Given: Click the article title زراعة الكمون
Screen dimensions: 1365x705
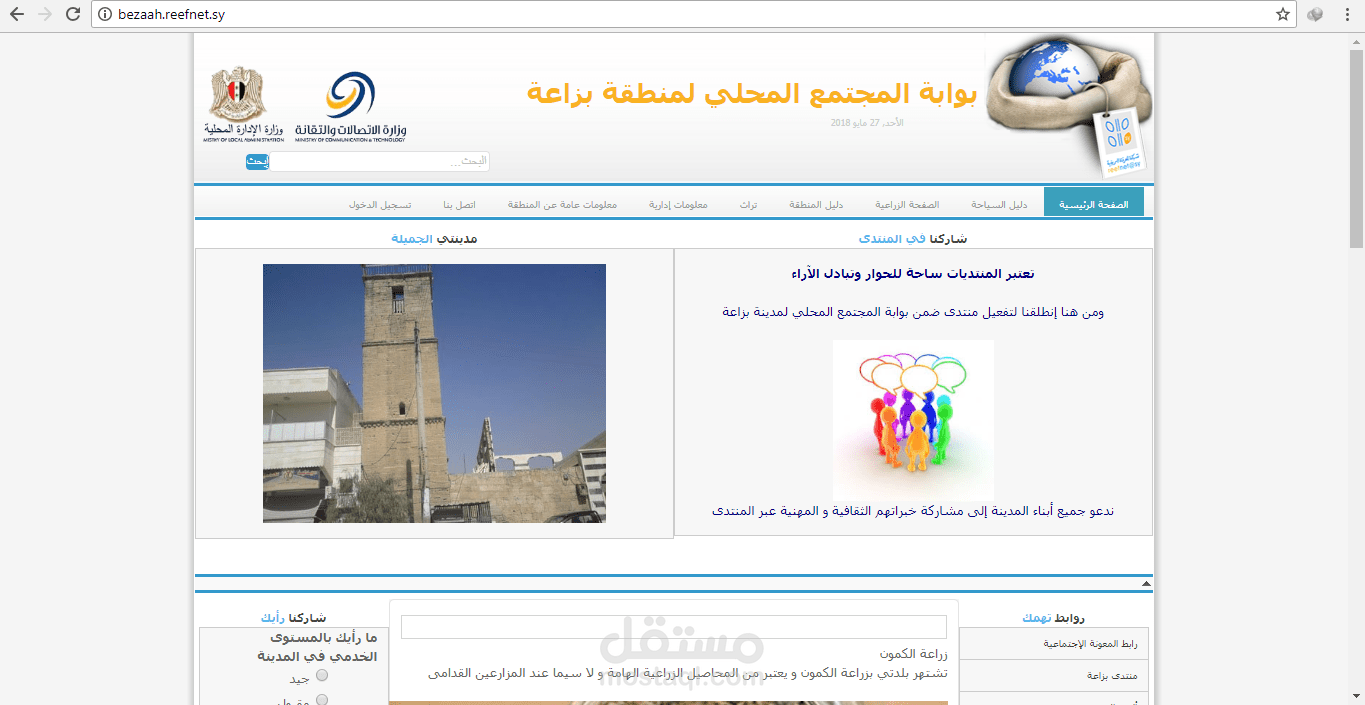Looking at the screenshot, I should [x=914, y=654].
